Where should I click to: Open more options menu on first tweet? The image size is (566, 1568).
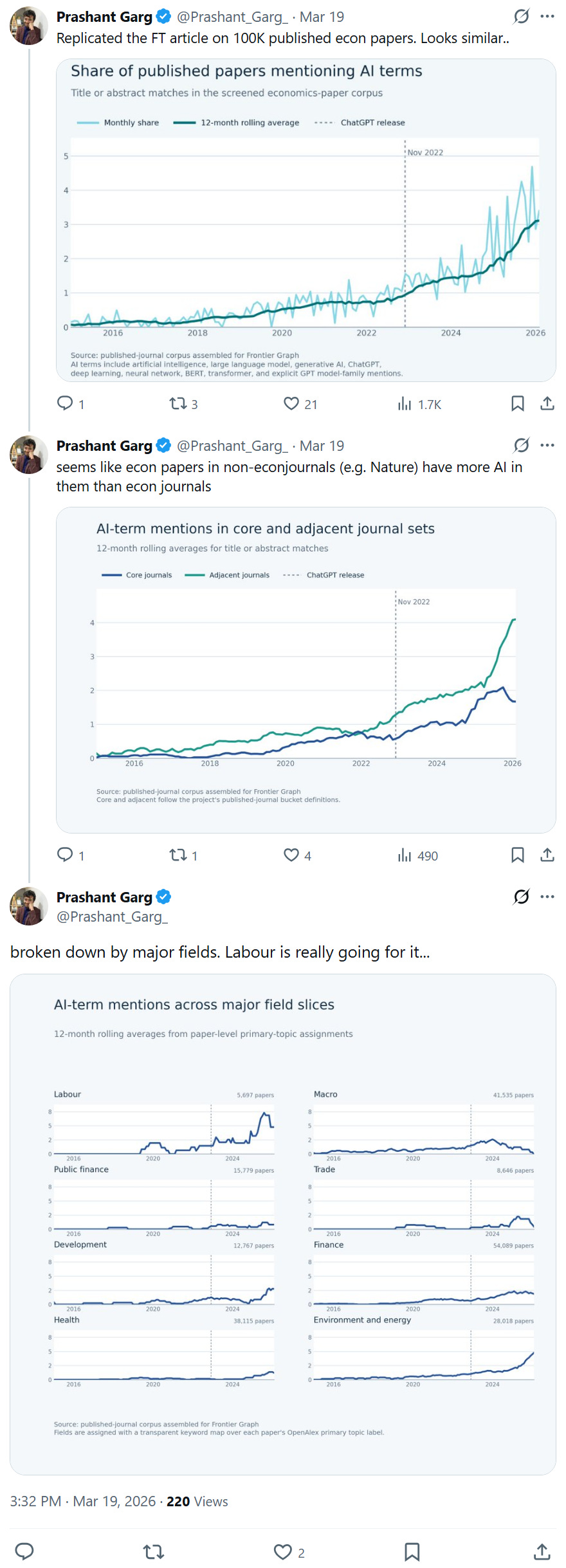pos(547,16)
